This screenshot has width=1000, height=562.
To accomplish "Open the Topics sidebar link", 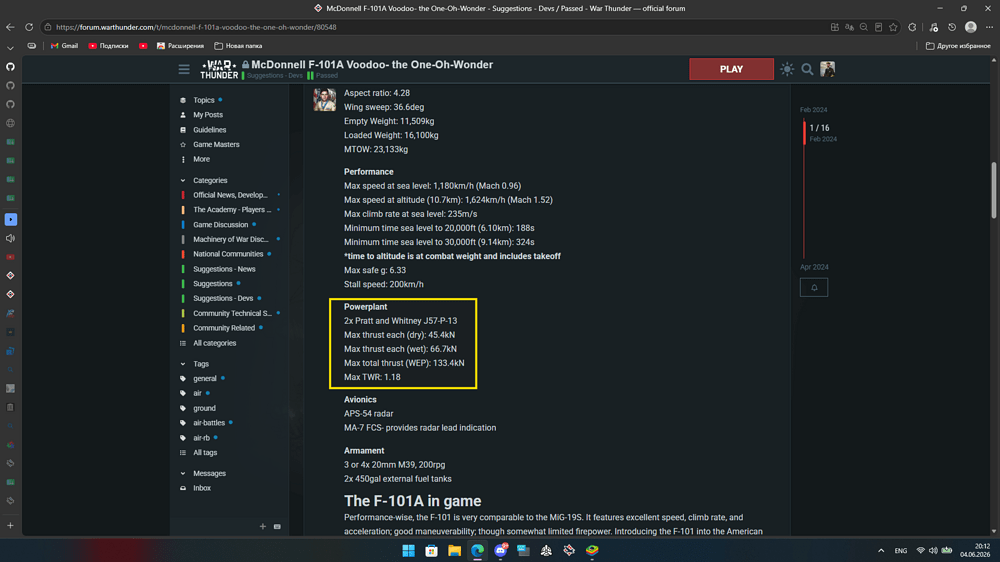I will tap(203, 100).
